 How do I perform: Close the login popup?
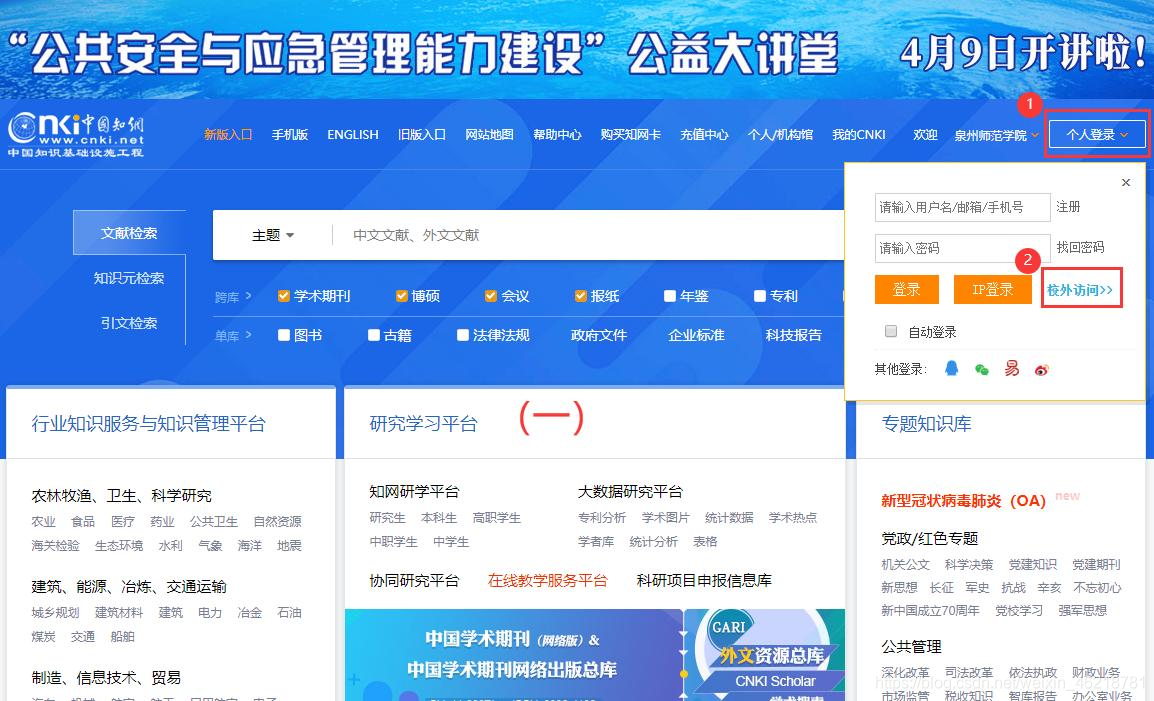tap(1126, 183)
